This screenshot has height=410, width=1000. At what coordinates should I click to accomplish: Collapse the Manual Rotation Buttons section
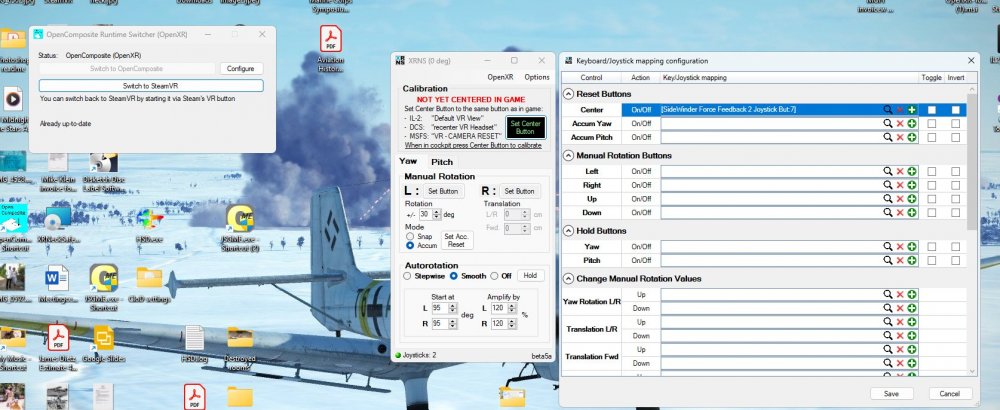(x=569, y=155)
